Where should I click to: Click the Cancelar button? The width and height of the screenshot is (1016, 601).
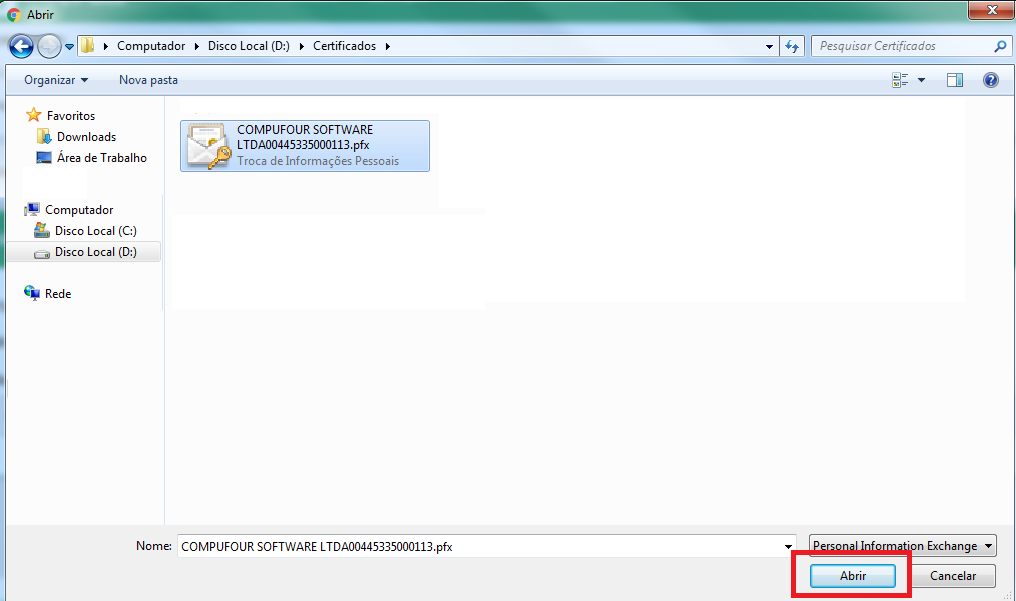953,576
